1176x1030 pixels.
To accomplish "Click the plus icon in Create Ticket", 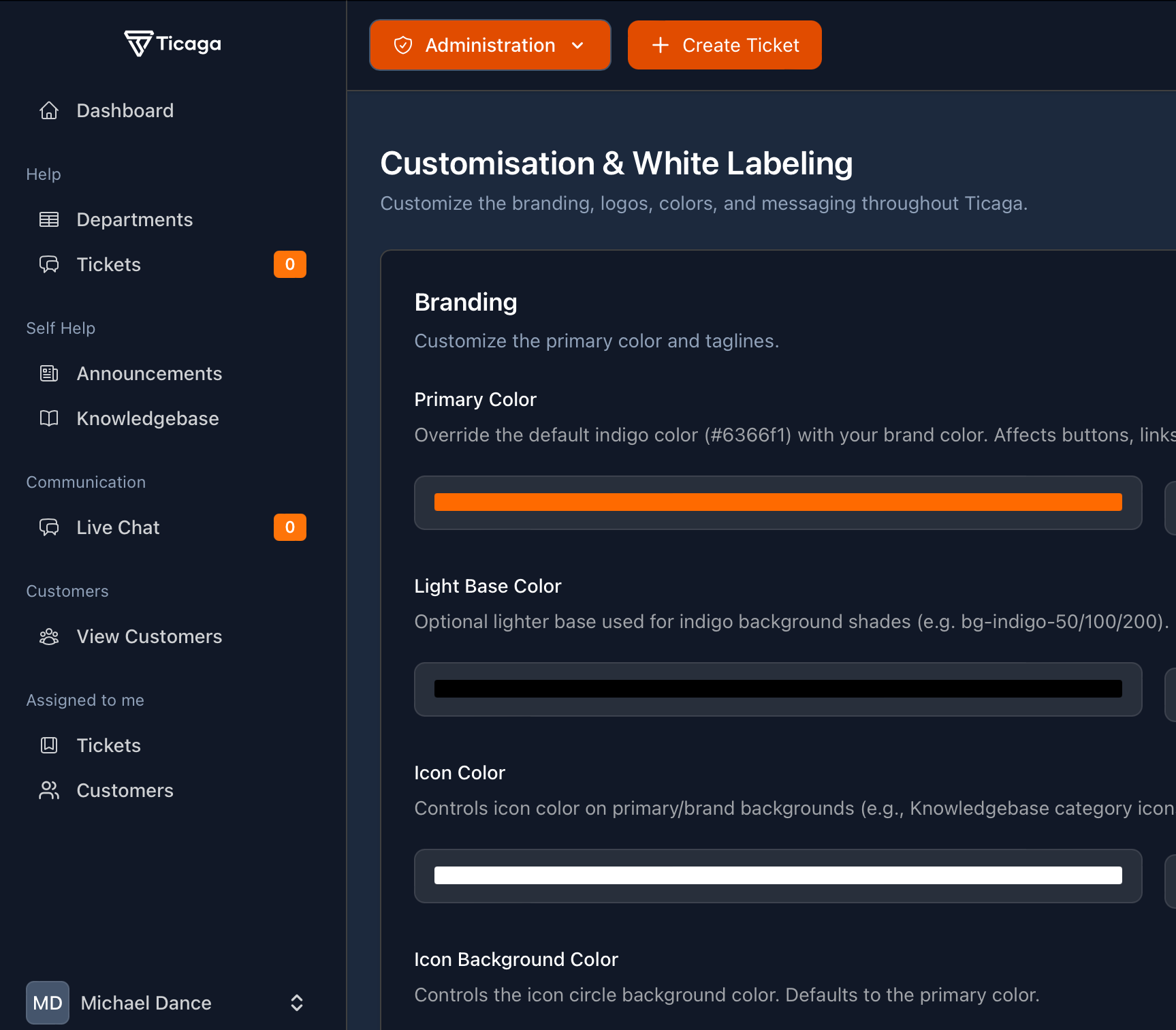I will point(659,45).
